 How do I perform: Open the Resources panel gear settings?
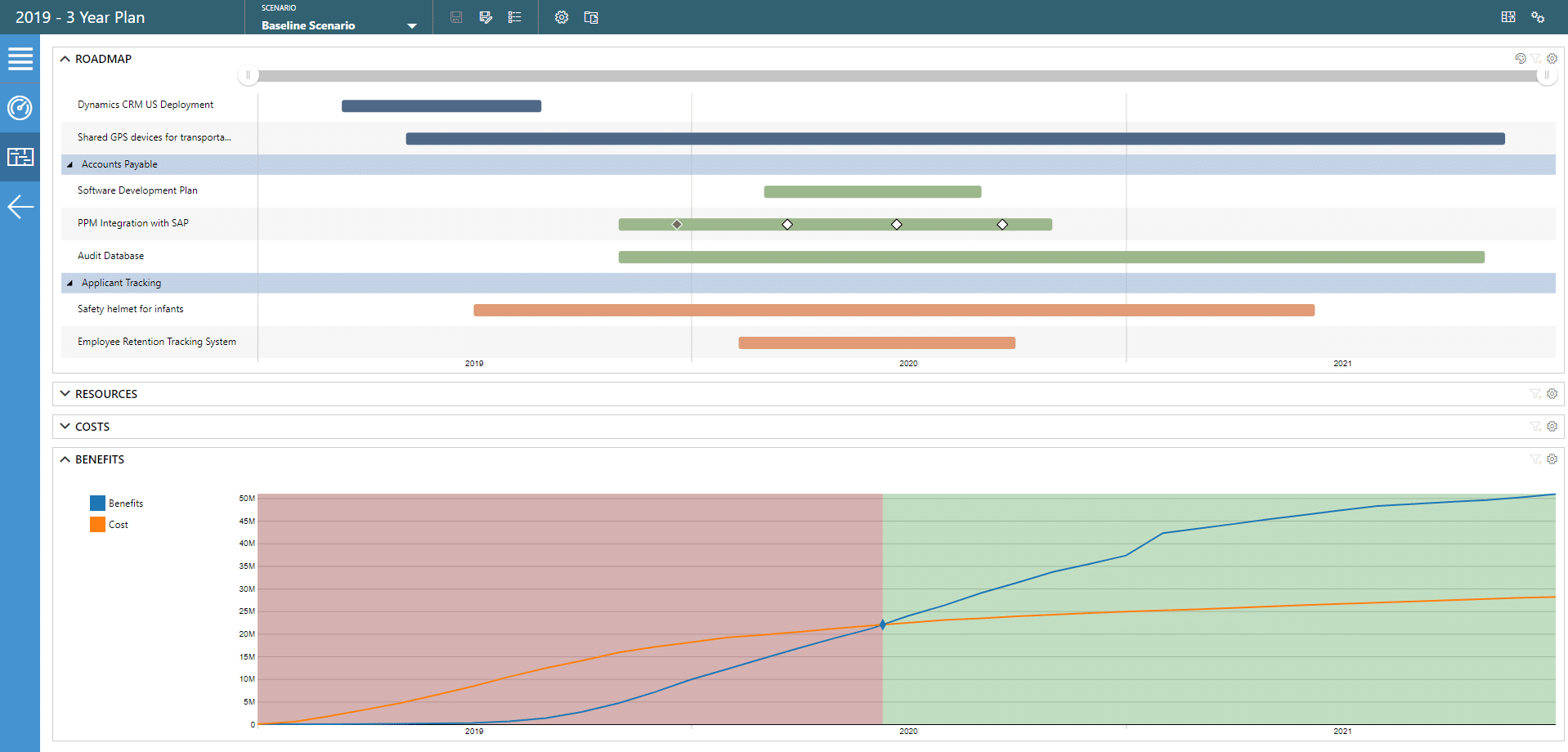[x=1552, y=394]
